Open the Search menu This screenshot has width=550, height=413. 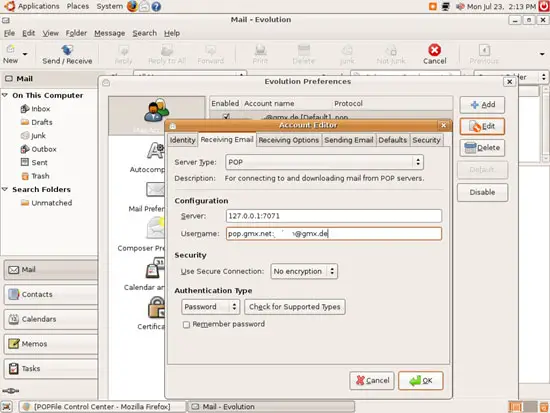pyautogui.click(x=145, y=33)
